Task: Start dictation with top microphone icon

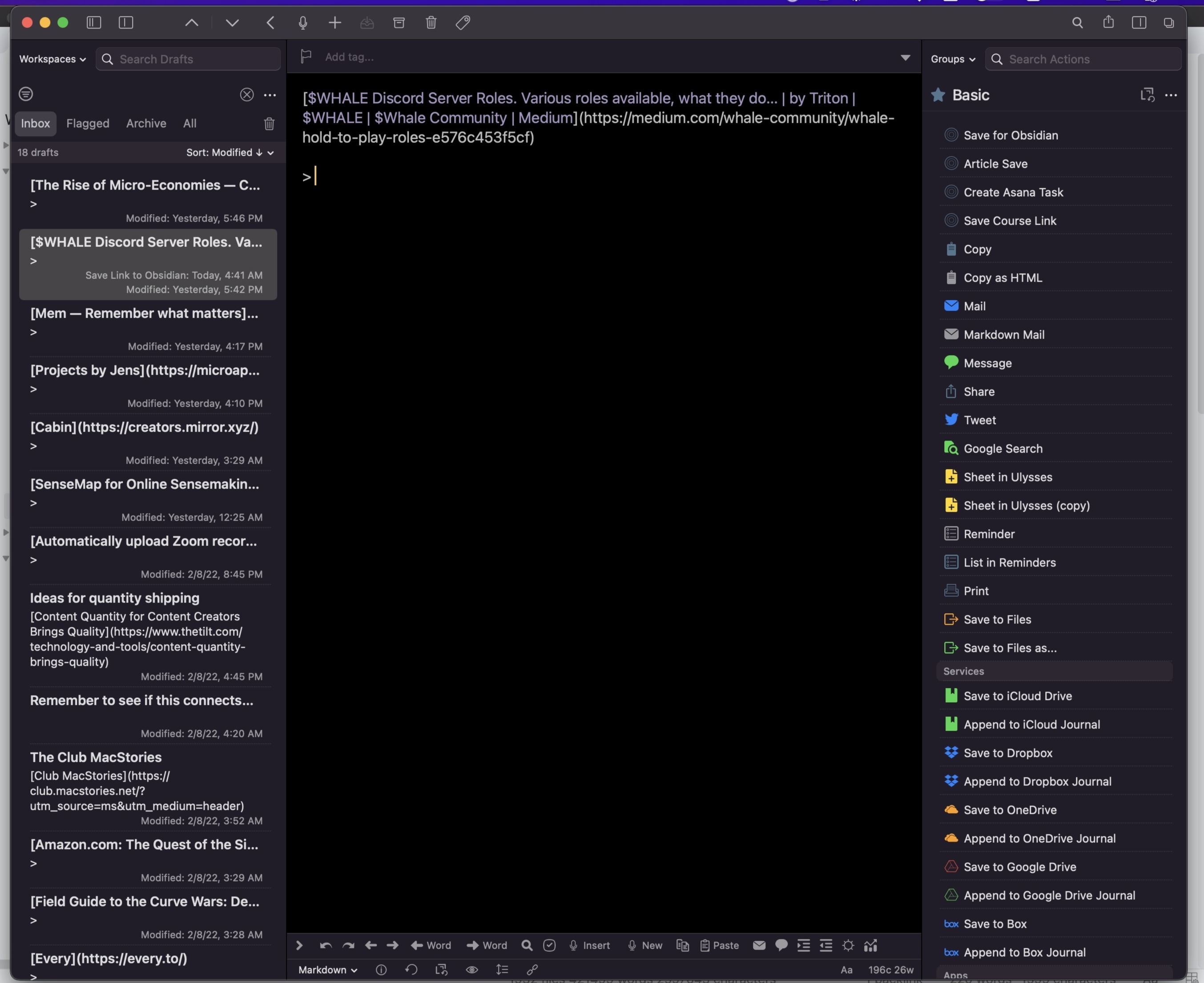Action: coord(303,23)
